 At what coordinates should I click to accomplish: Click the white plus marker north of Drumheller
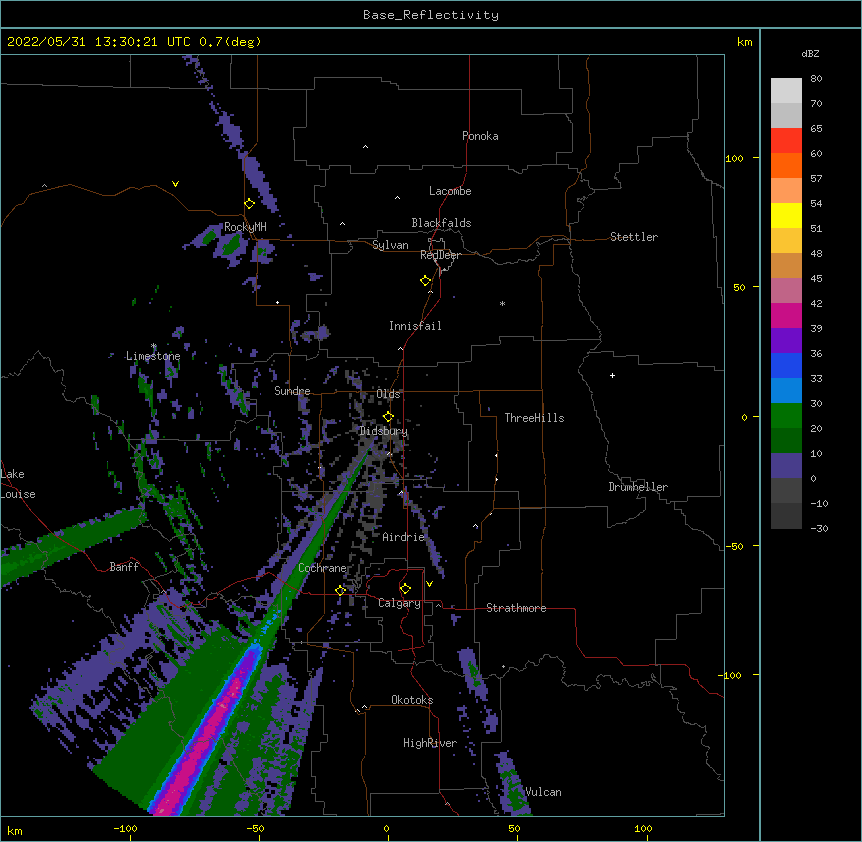click(612, 375)
